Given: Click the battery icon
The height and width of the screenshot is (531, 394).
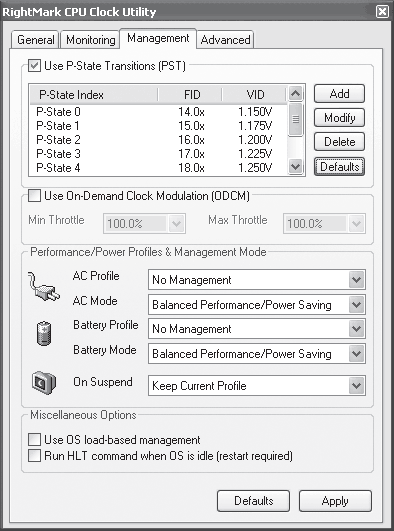Looking at the screenshot, I should (x=44, y=334).
